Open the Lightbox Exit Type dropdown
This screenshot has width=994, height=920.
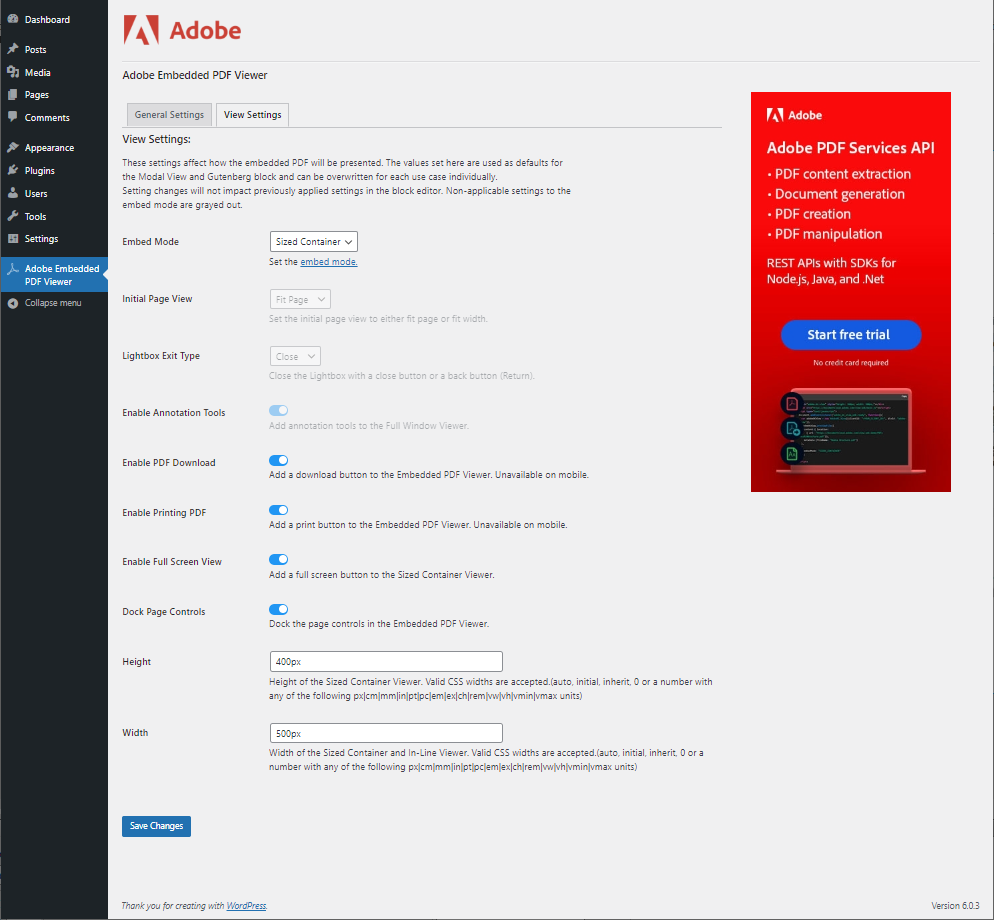[x=295, y=356]
